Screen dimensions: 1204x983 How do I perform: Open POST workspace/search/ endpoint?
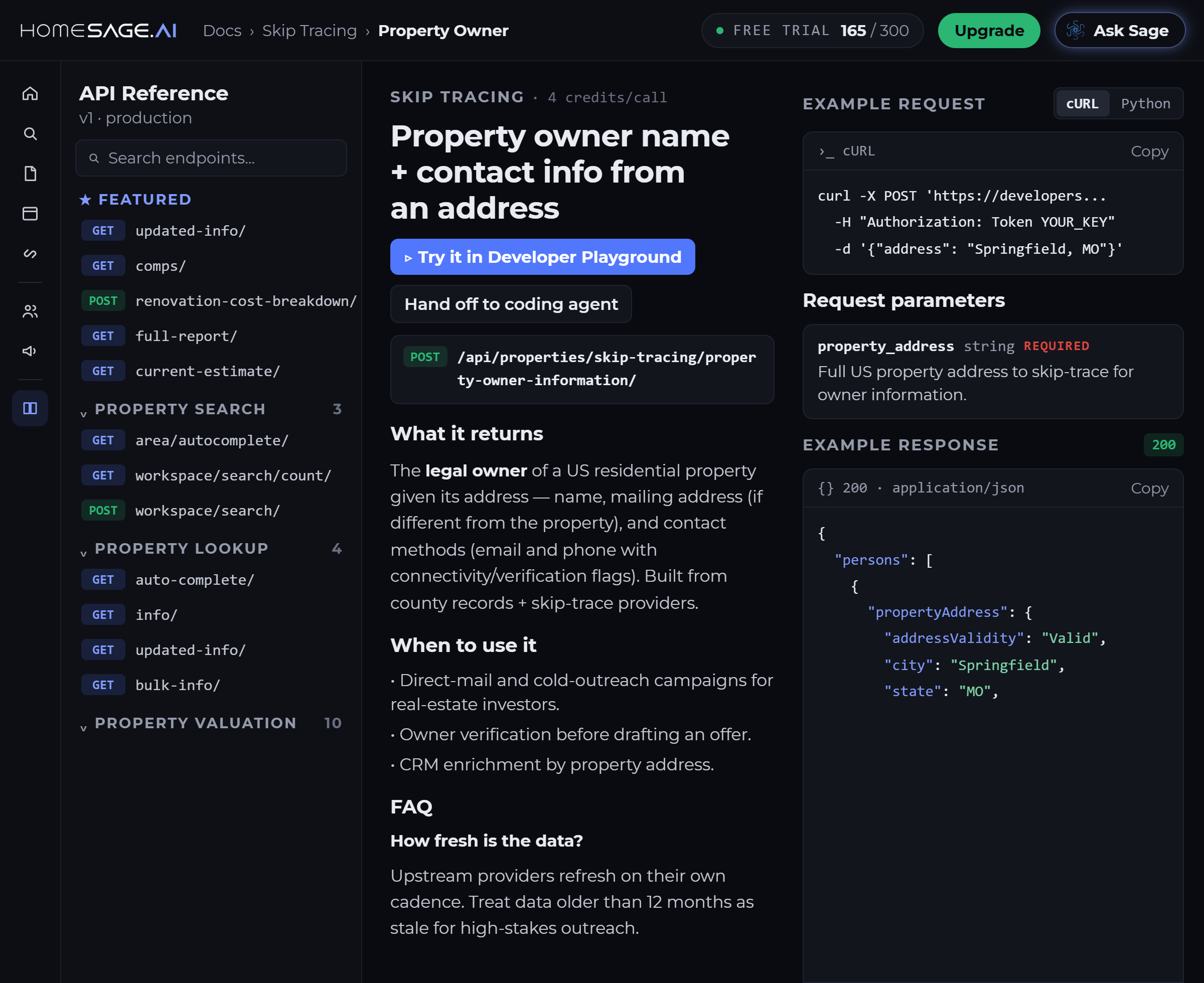[x=211, y=510]
